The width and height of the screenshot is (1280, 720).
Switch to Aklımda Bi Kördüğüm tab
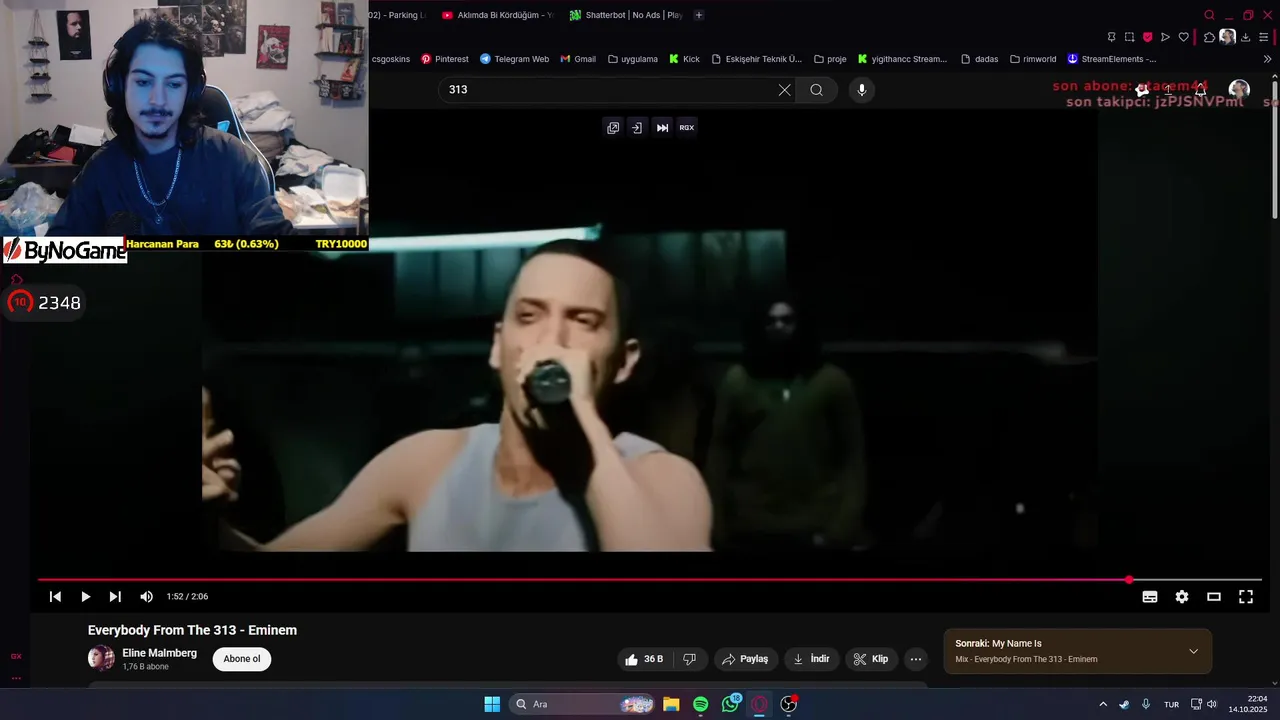[x=497, y=15]
